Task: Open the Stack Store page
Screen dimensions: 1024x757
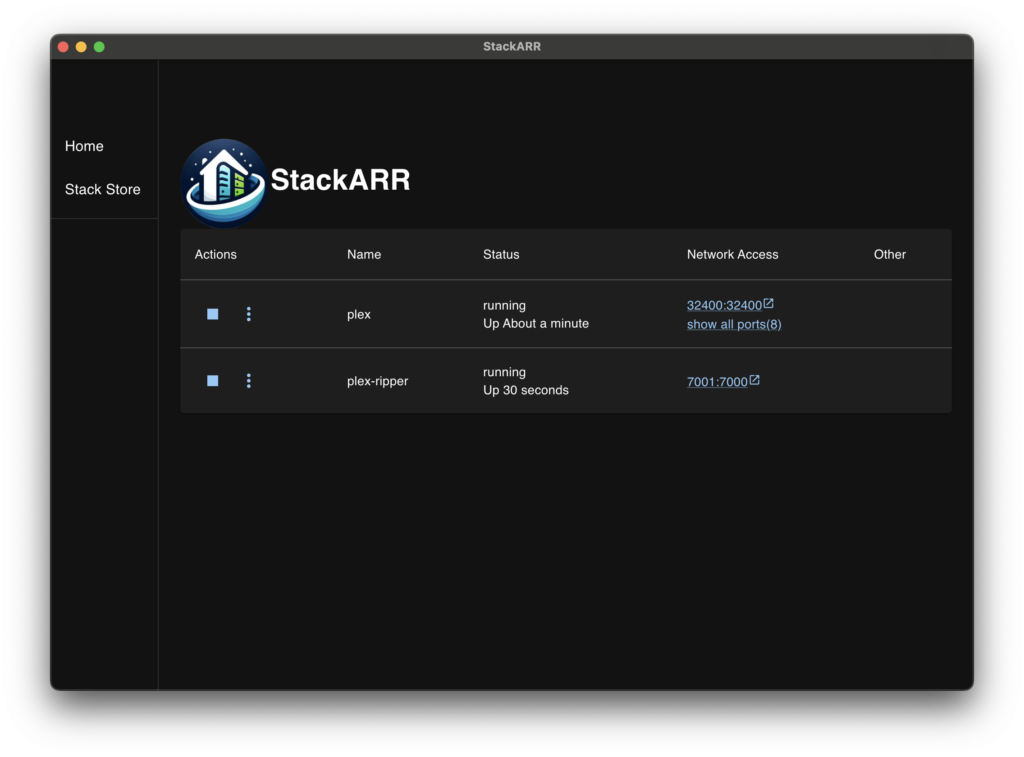Action: point(103,189)
